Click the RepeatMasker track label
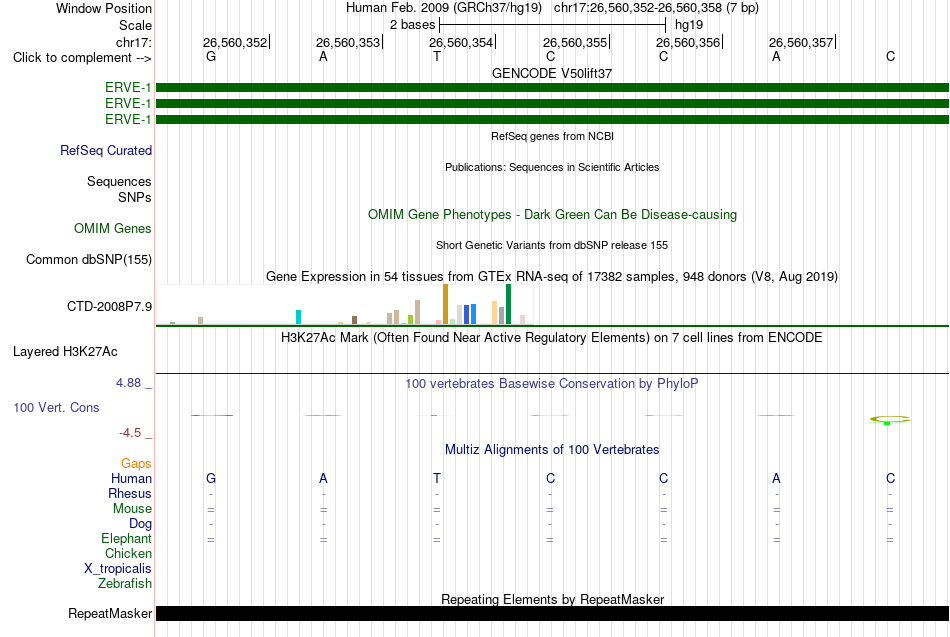This screenshot has width=950, height=637. point(110,613)
